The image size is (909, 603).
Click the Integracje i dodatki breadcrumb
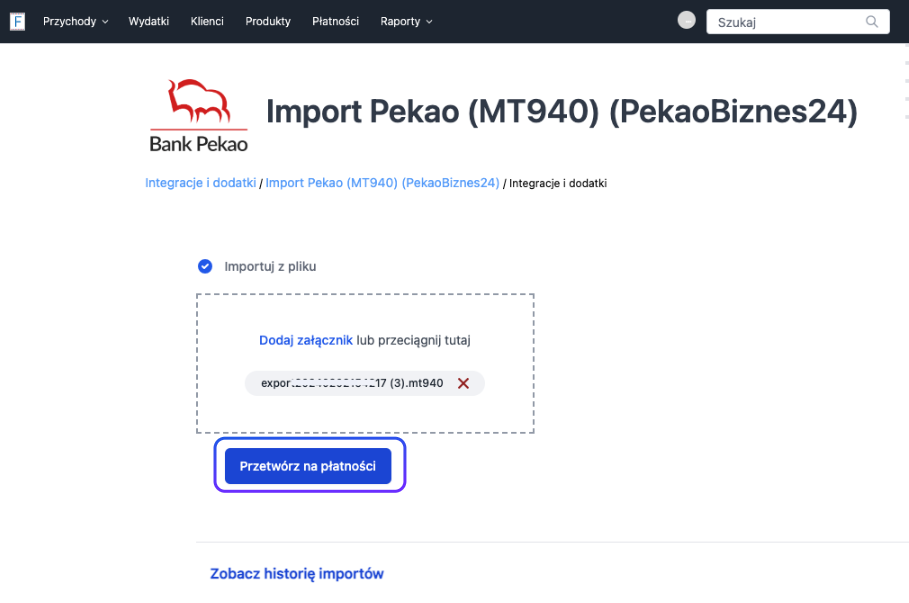[x=200, y=183]
